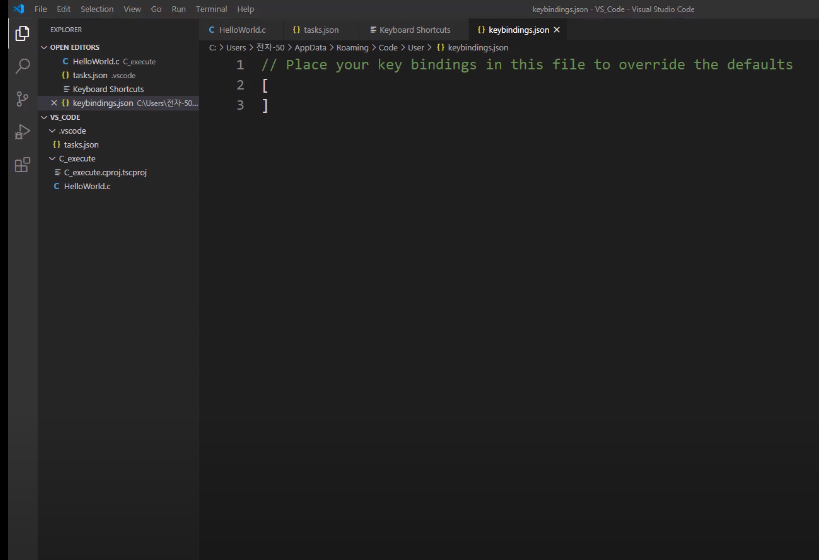
Task: Click the braces icon on keybindings.json tab
Action: coord(481,30)
